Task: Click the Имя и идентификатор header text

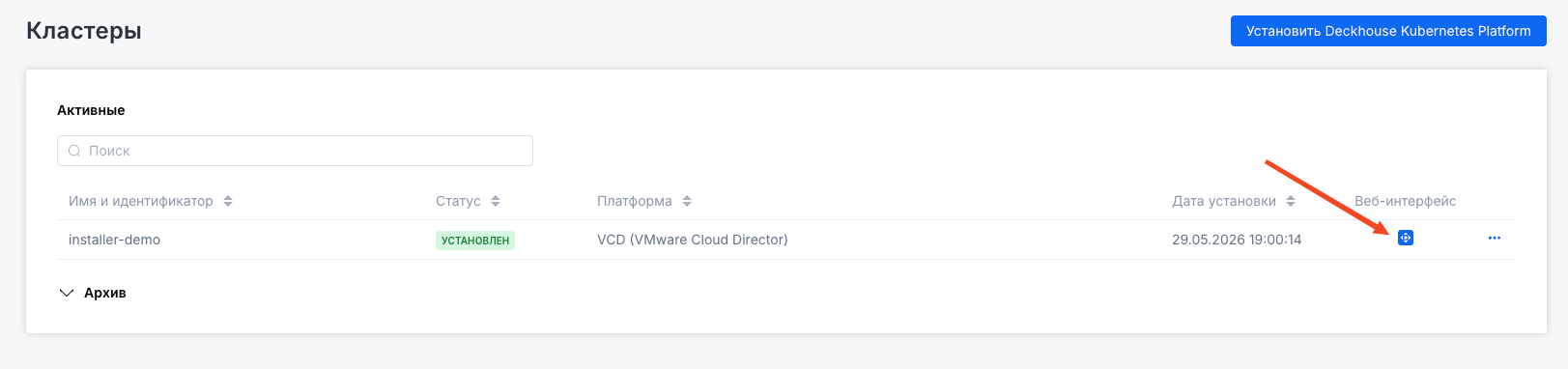Action: tap(141, 201)
